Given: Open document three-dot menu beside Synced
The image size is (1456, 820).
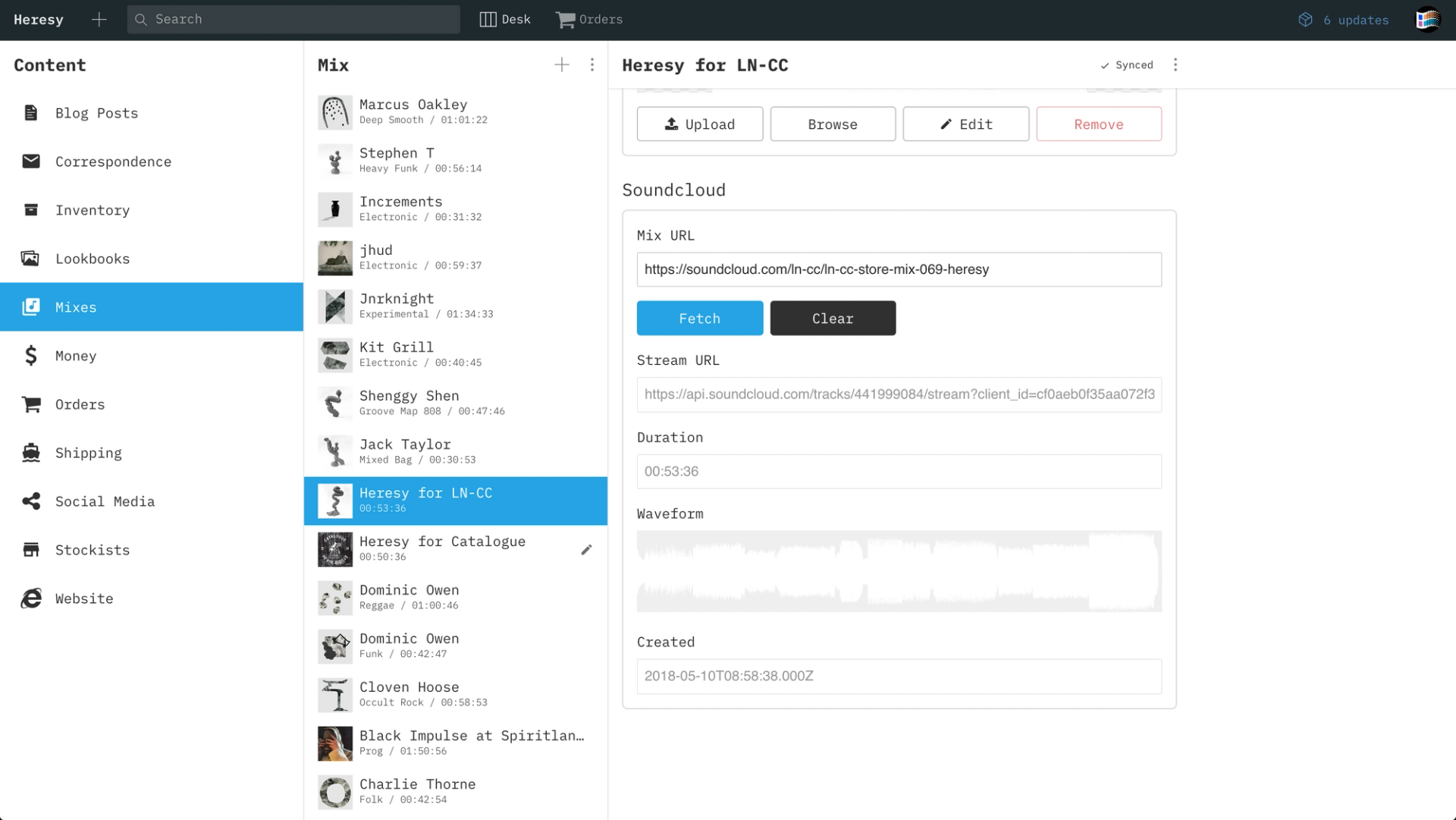Looking at the screenshot, I should (x=1175, y=65).
